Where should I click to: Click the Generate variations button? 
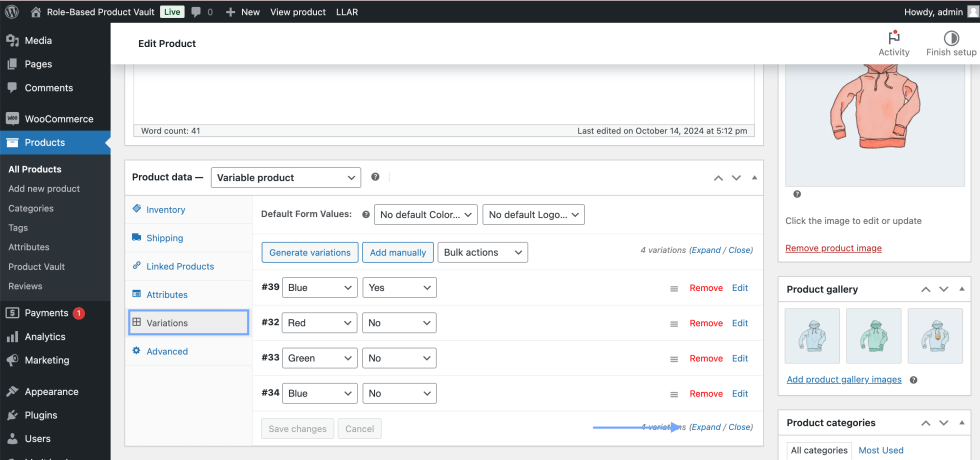point(309,252)
